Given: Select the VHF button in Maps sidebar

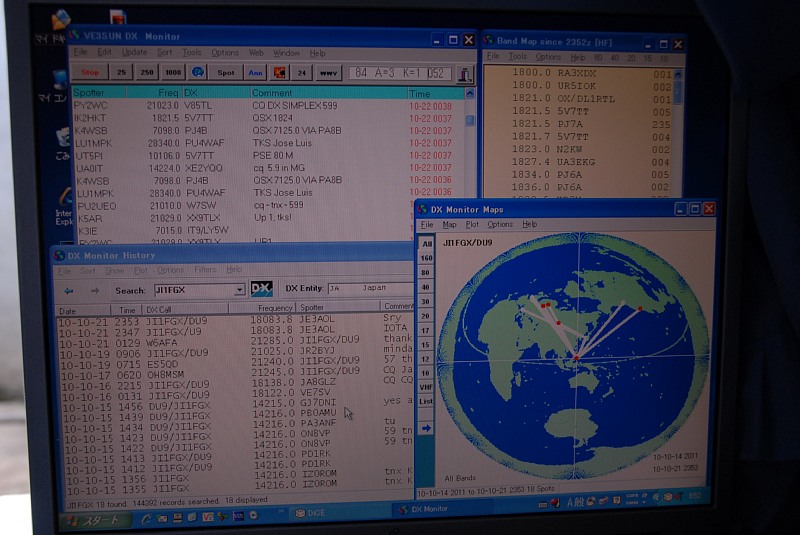Looking at the screenshot, I should tap(426, 387).
